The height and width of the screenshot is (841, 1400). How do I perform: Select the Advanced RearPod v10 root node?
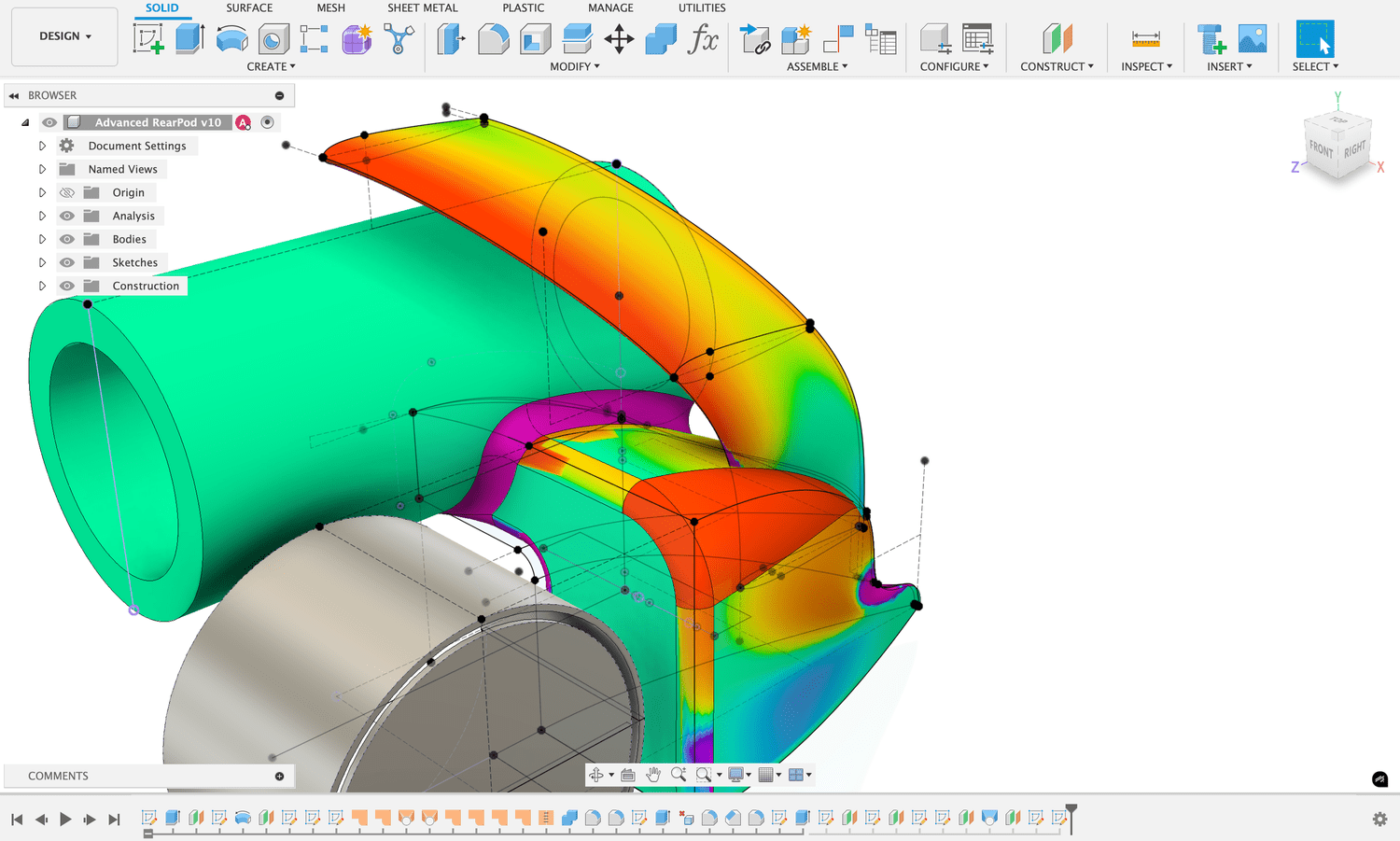[158, 122]
